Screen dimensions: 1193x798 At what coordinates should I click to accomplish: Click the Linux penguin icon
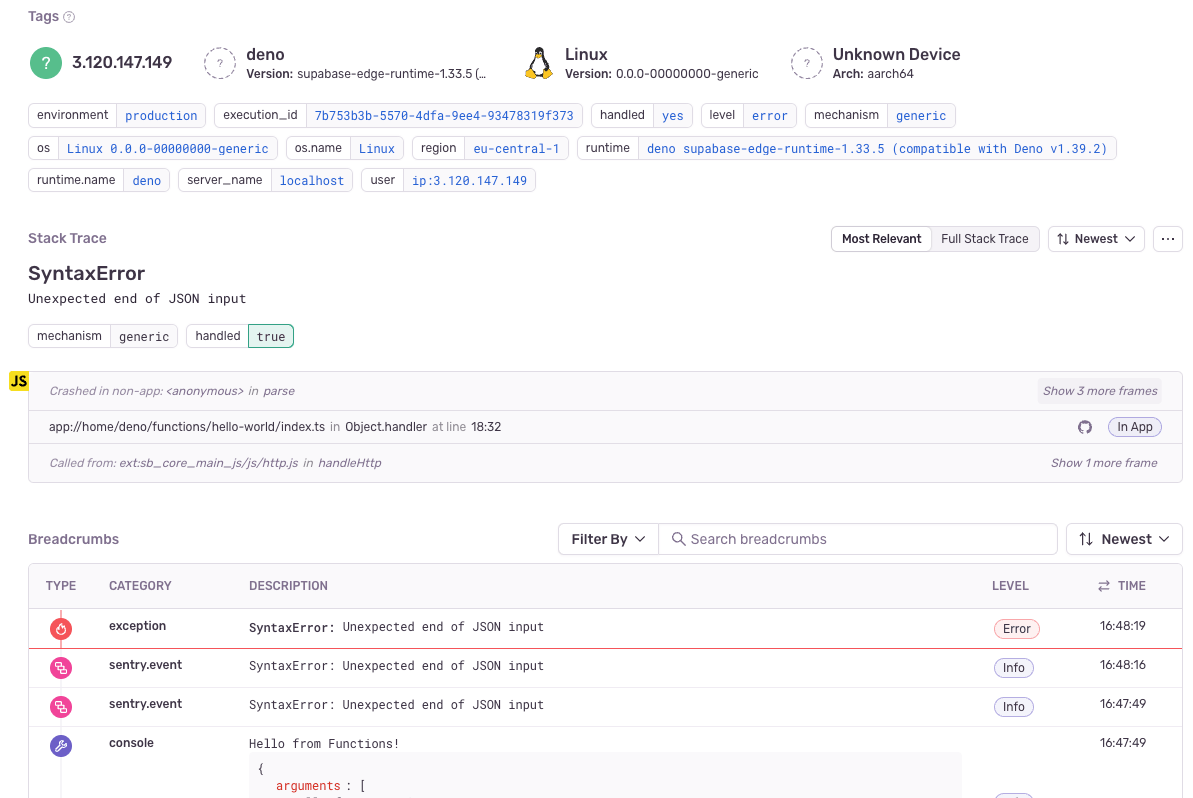point(539,63)
